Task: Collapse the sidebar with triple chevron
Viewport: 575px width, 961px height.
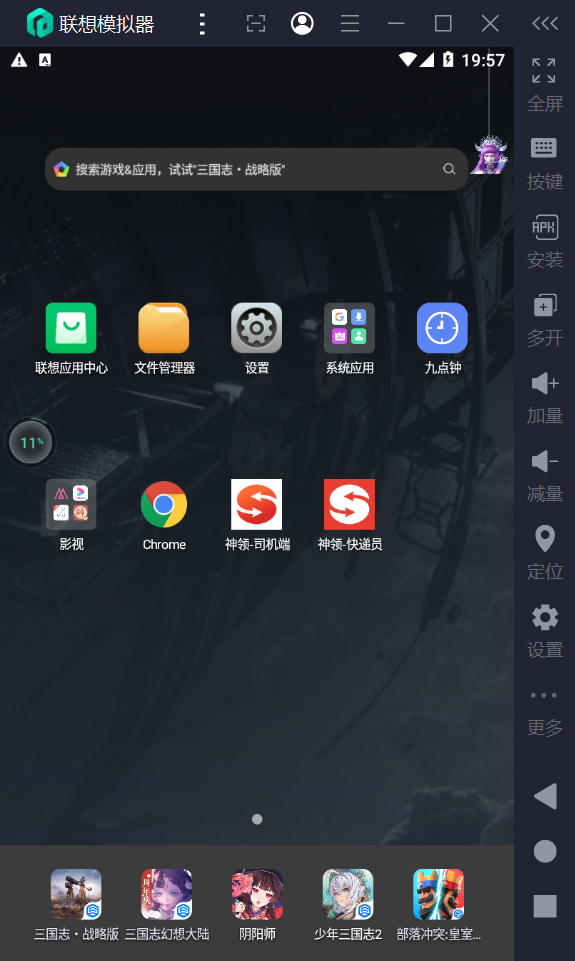Action: tap(545, 23)
